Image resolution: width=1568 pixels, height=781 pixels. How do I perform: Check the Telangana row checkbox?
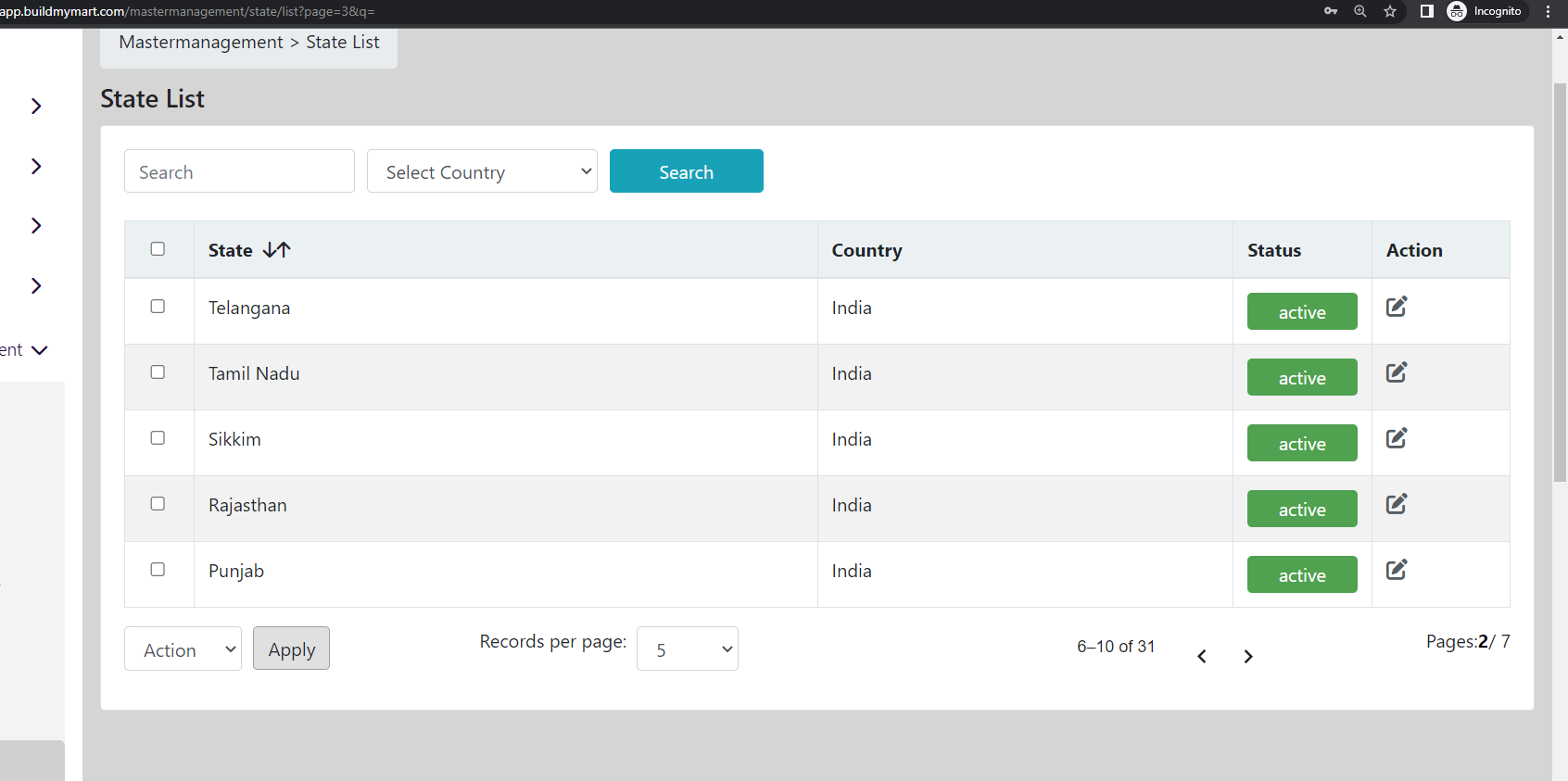[x=158, y=306]
